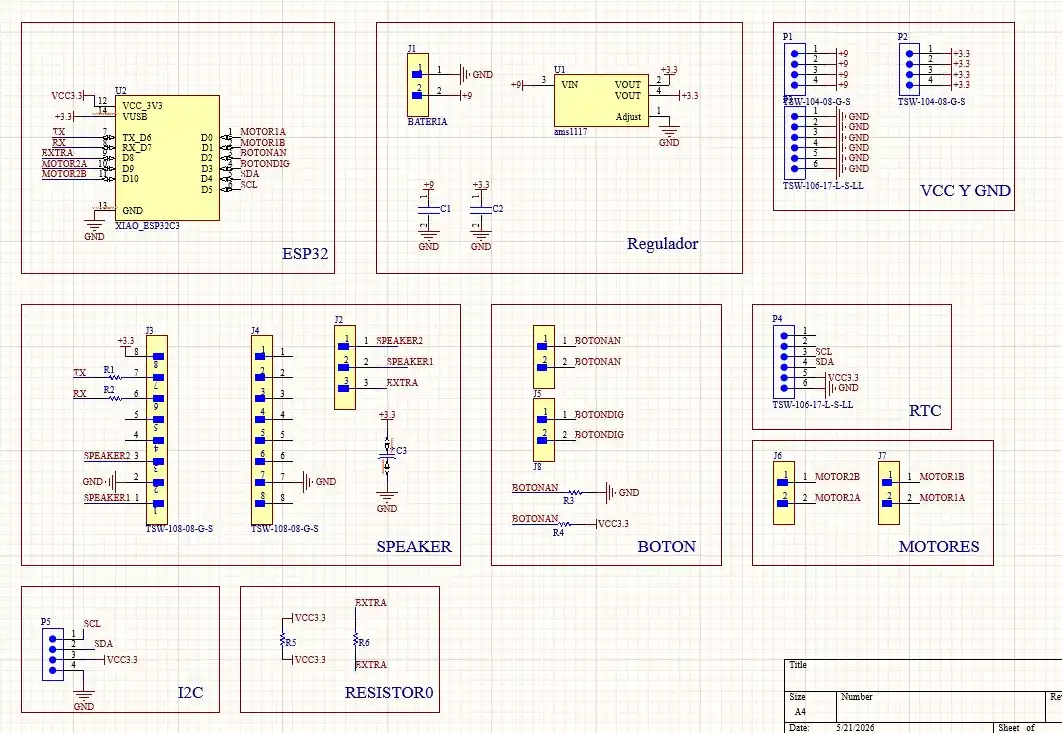Select the P4 header in the RTC block
The width and height of the screenshot is (1062, 733).
point(784,362)
